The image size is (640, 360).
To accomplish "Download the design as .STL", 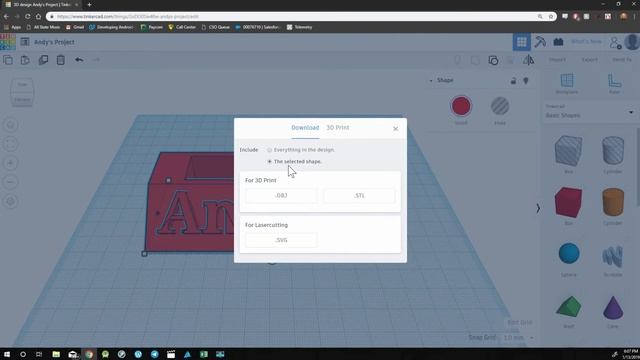I will pos(359,196).
